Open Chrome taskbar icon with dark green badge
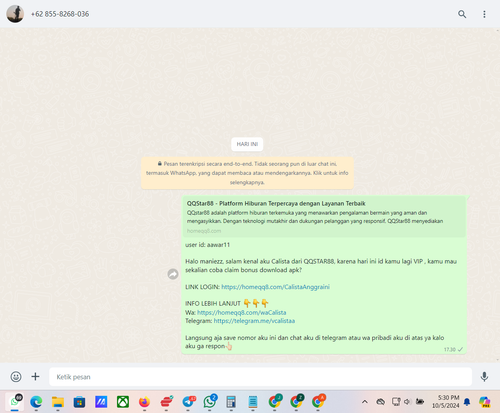The width and height of the screenshot is (500, 413). [297, 401]
